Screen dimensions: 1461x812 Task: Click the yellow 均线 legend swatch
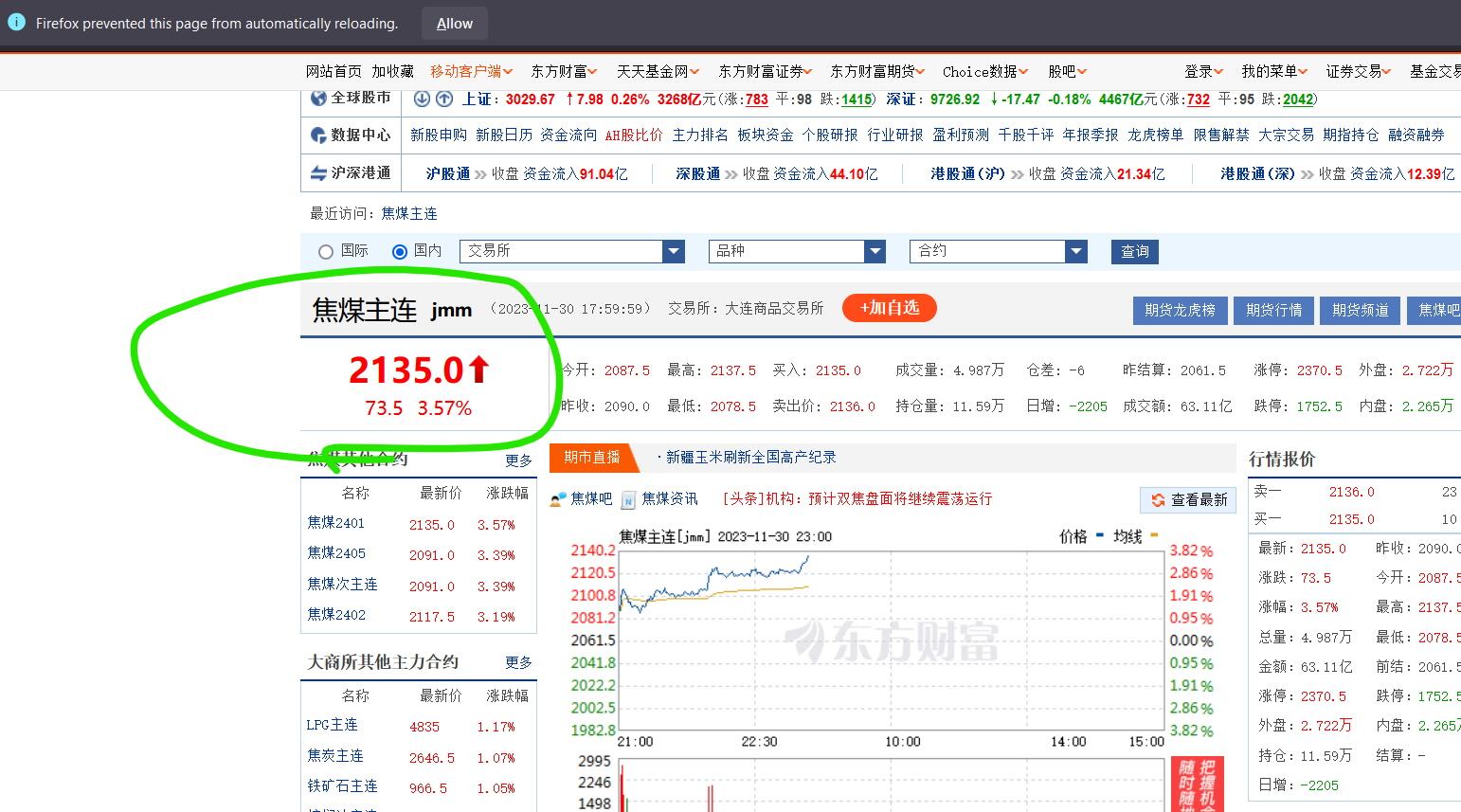pos(1154,535)
